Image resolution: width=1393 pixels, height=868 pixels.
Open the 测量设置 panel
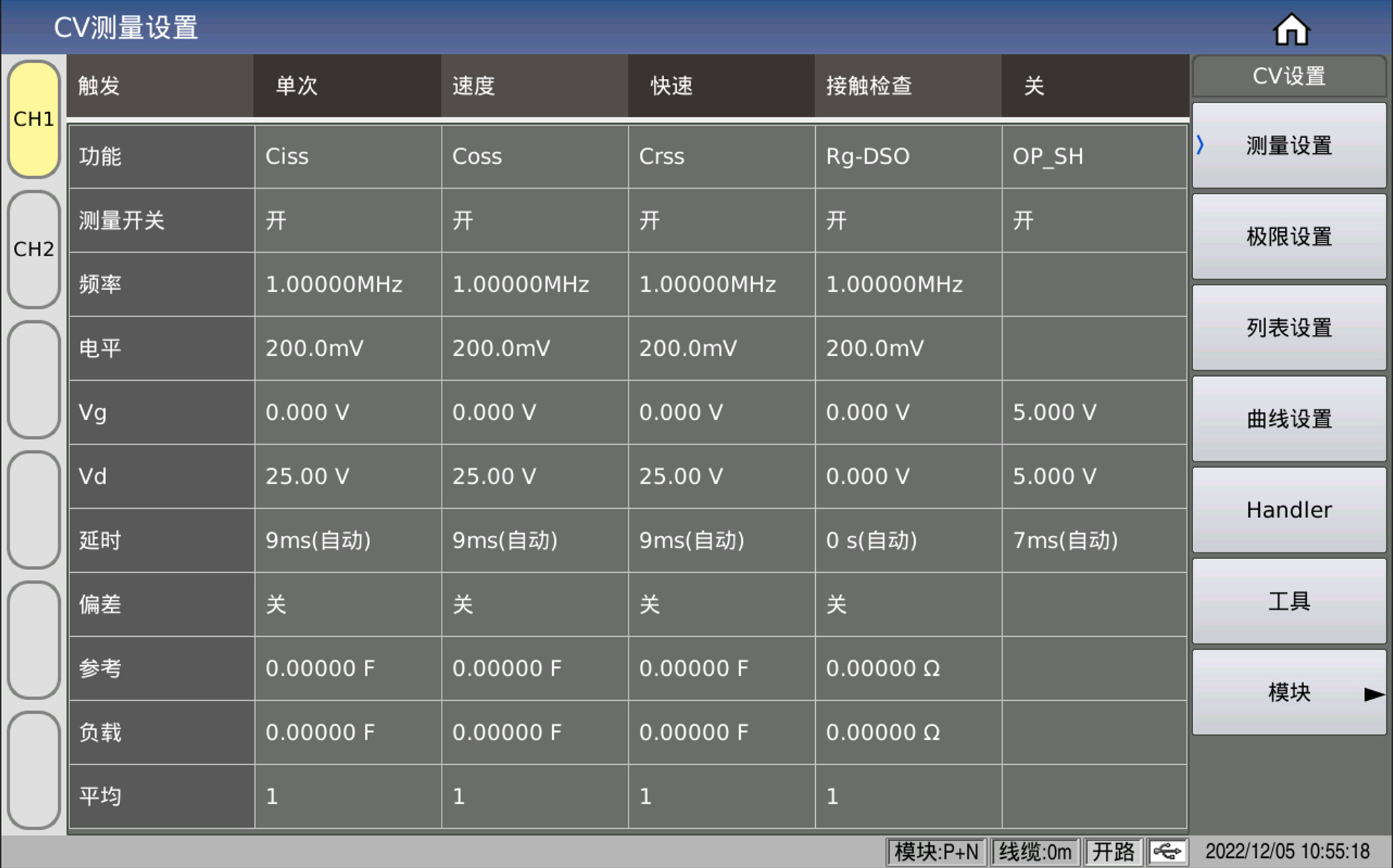(x=1288, y=146)
